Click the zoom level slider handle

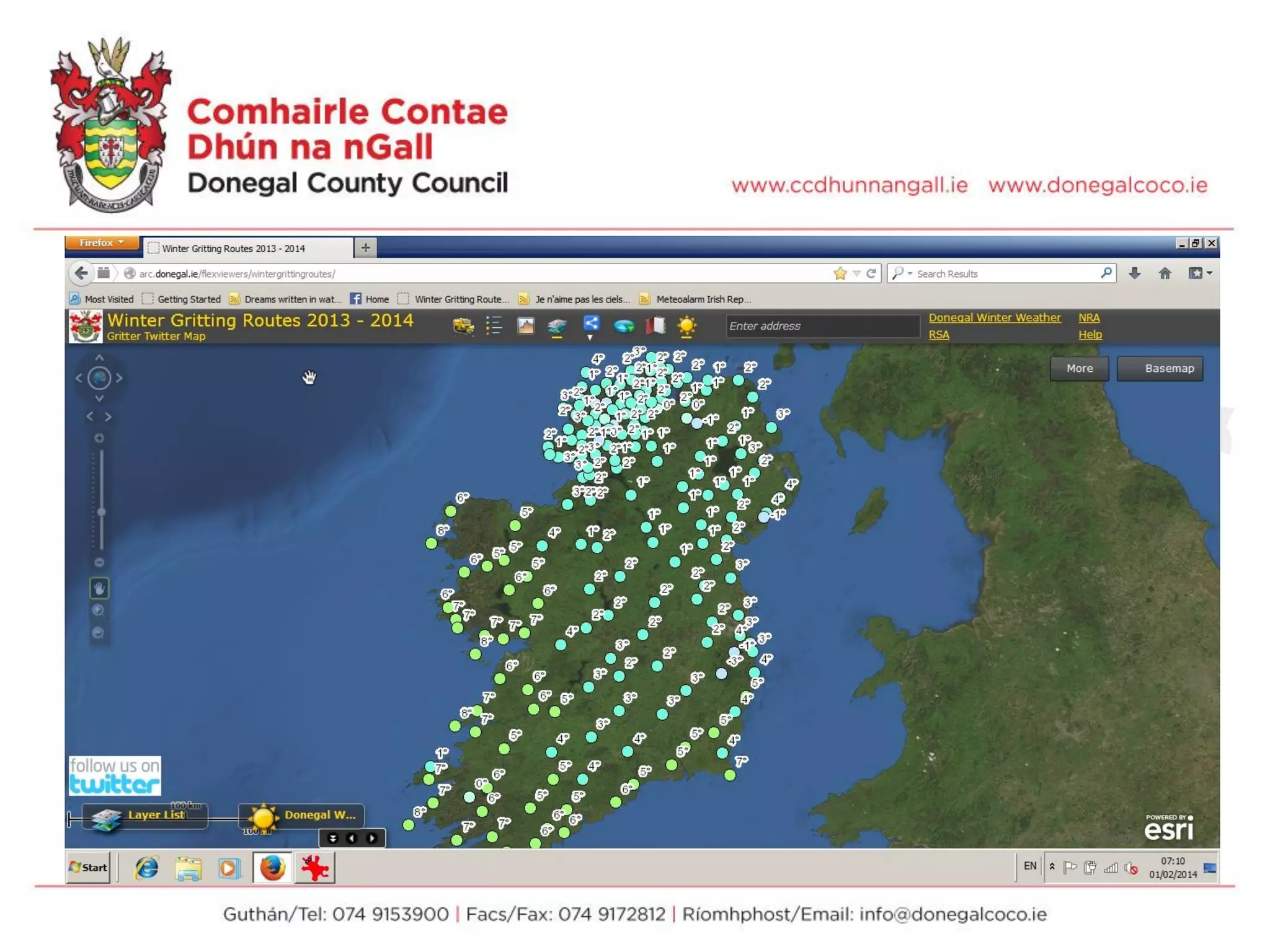(x=101, y=511)
